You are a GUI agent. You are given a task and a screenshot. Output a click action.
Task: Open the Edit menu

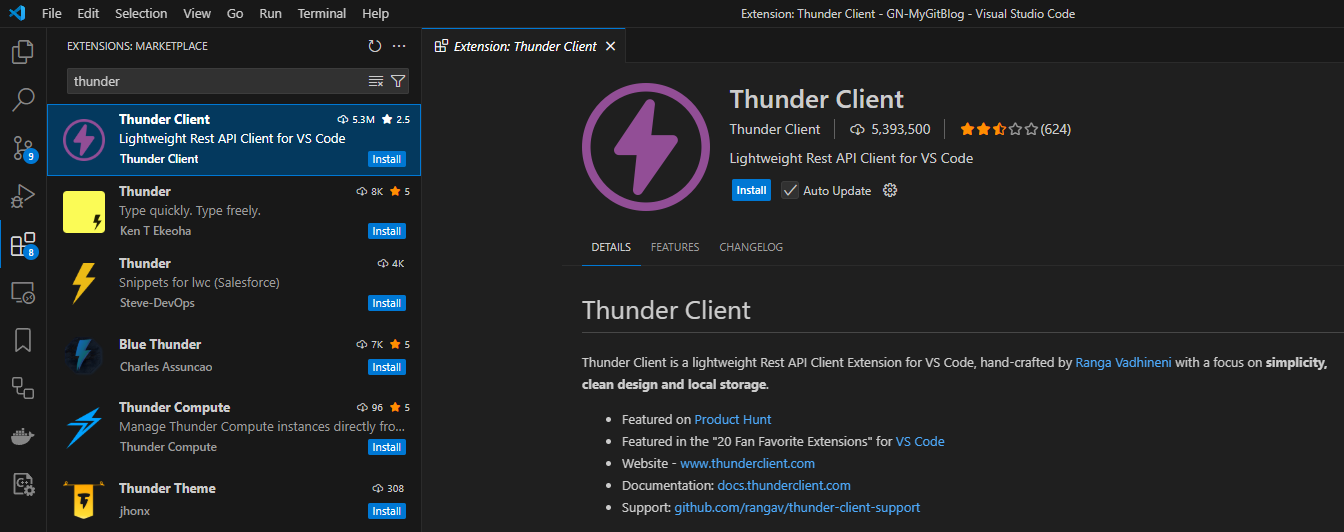[88, 13]
